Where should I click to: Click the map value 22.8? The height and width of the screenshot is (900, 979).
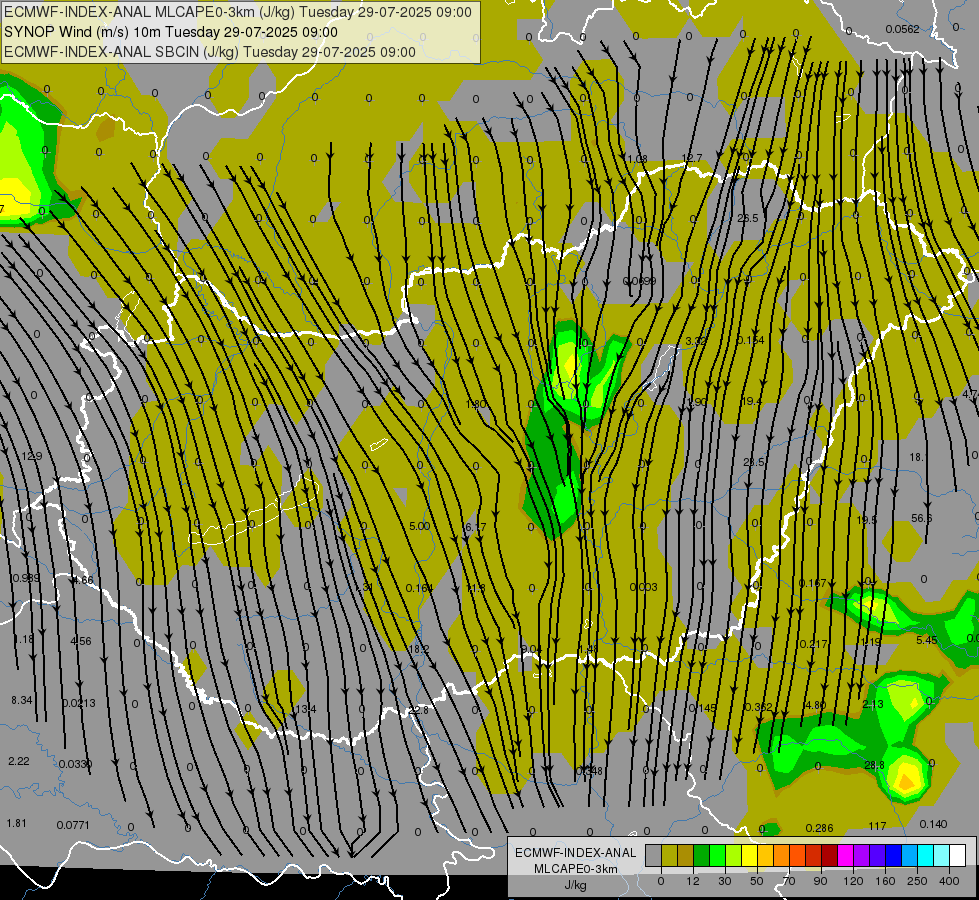pyautogui.click(x=419, y=710)
